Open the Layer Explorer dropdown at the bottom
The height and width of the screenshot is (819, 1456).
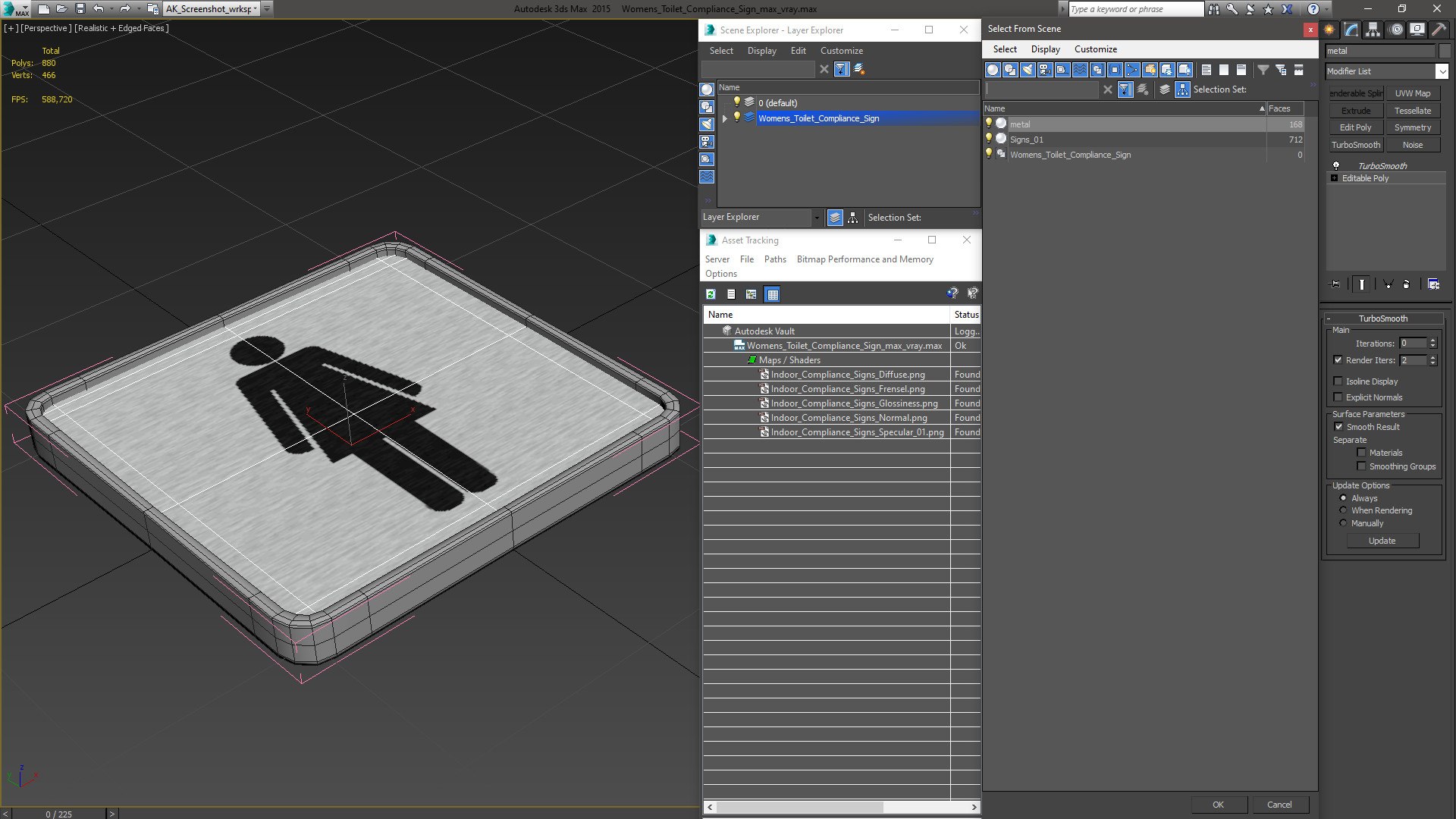(x=816, y=218)
